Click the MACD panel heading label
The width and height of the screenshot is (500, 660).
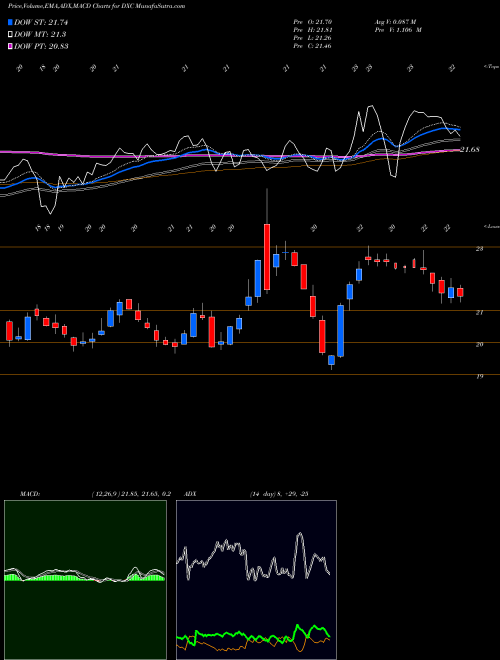(x=29, y=494)
